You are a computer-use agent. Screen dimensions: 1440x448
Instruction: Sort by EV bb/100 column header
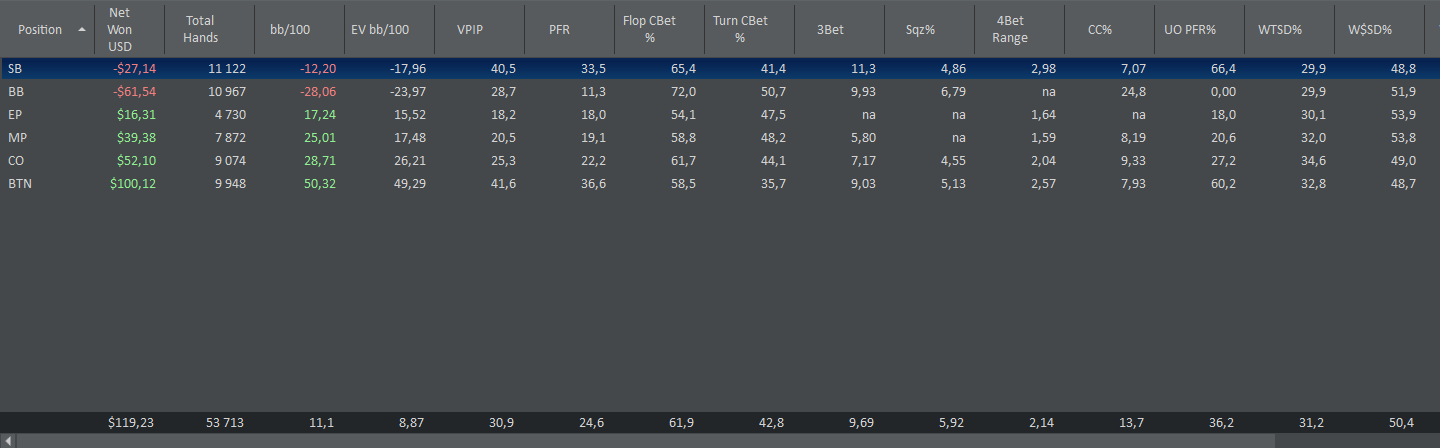(x=380, y=29)
